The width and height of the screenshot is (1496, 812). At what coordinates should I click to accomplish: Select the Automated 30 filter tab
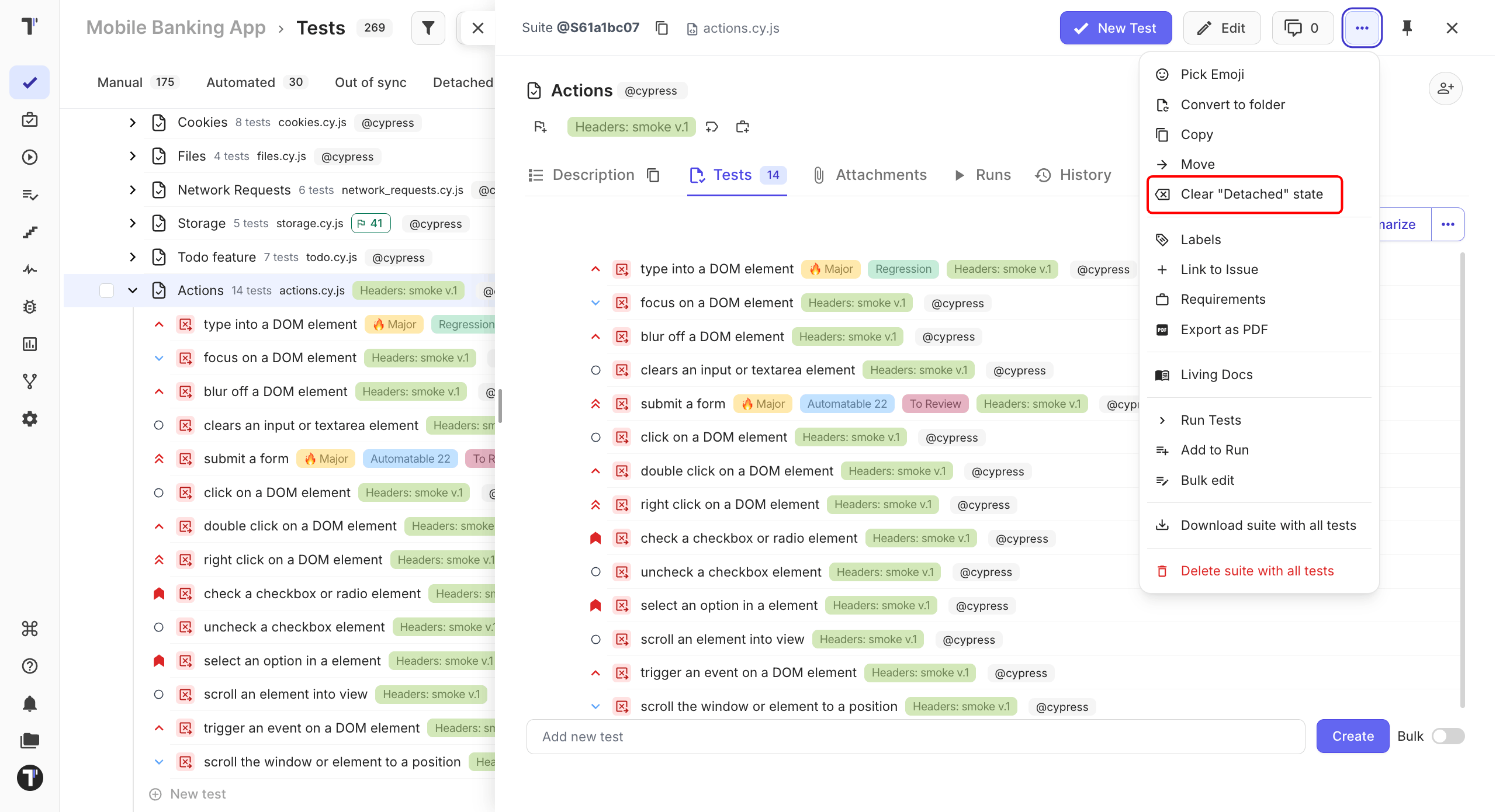click(256, 82)
